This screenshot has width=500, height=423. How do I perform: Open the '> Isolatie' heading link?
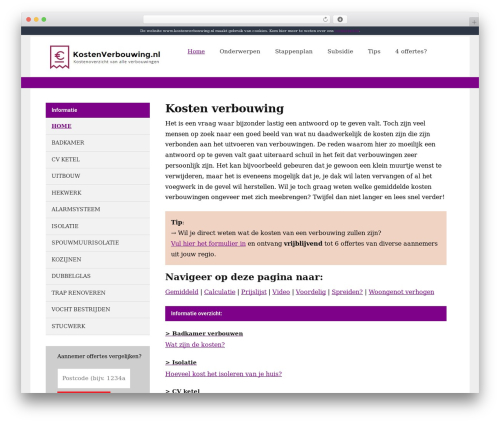[181, 363]
